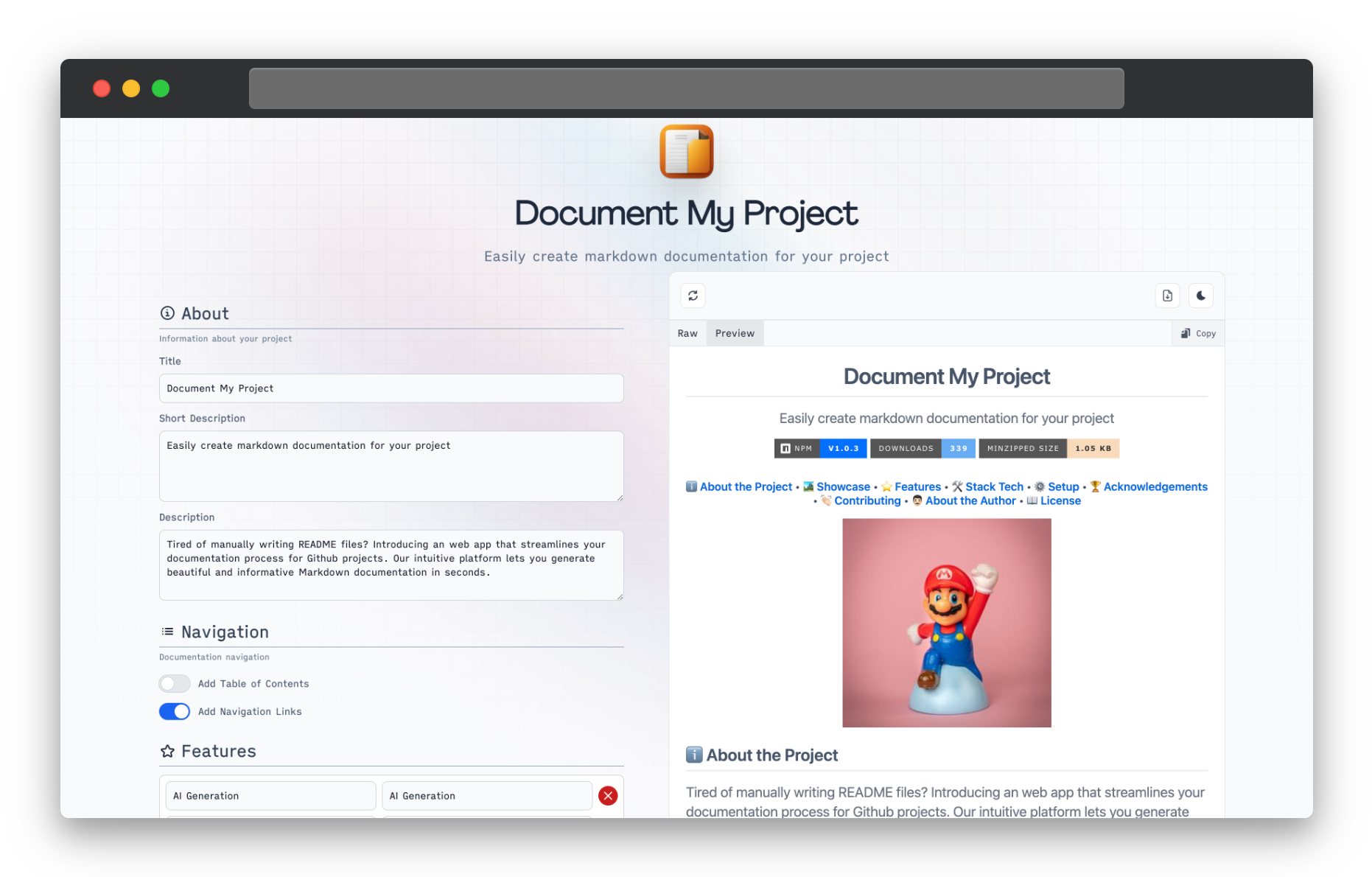Click the red close window button
This screenshot has height=877, width=1372.
click(x=102, y=88)
